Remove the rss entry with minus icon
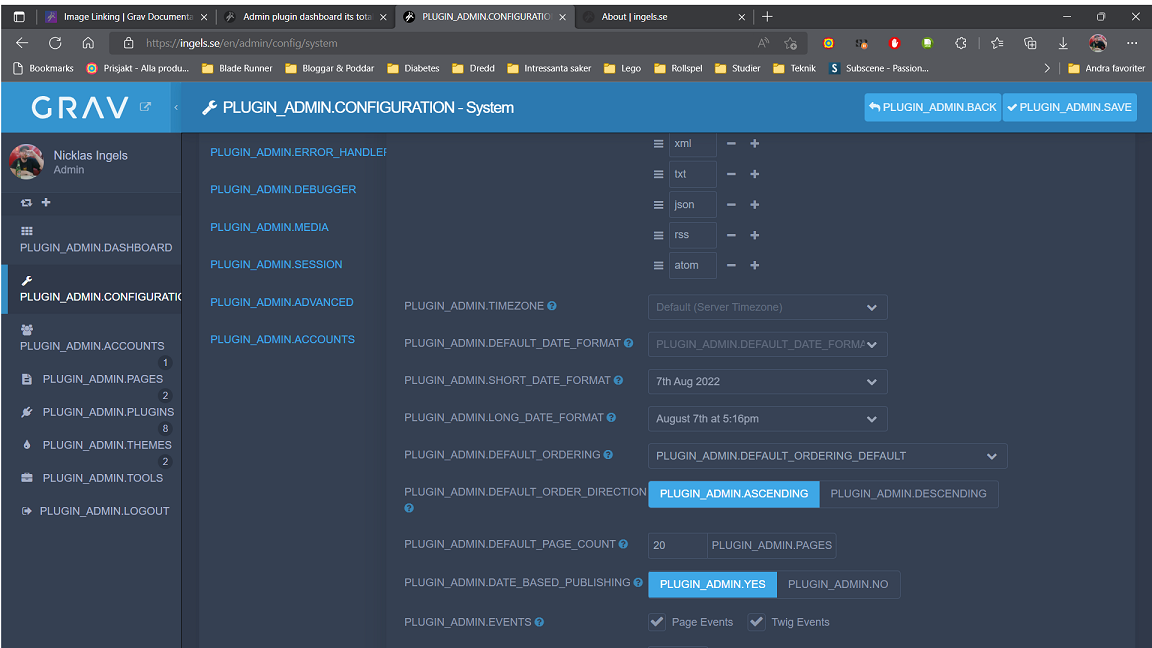Image resolution: width=1152 pixels, height=648 pixels. [731, 235]
